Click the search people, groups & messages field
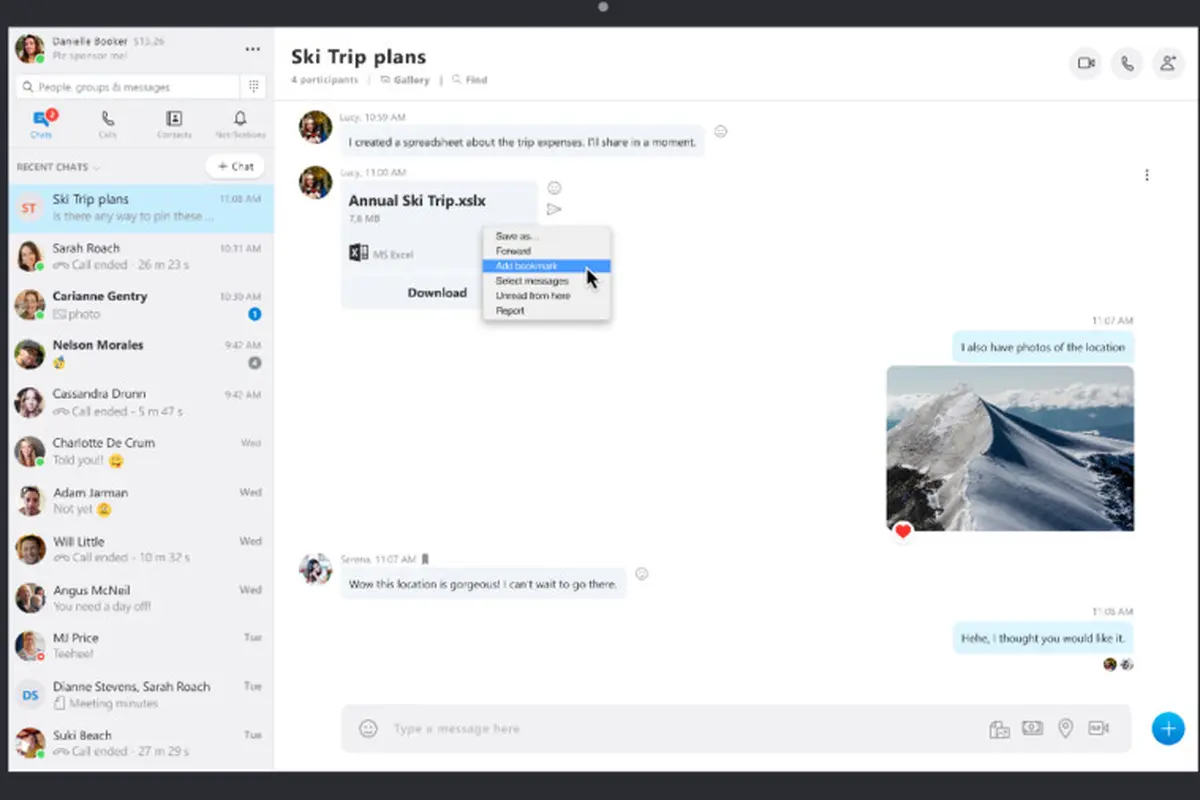This screenshot has width=1200, height=800. [x=127, y=87]
